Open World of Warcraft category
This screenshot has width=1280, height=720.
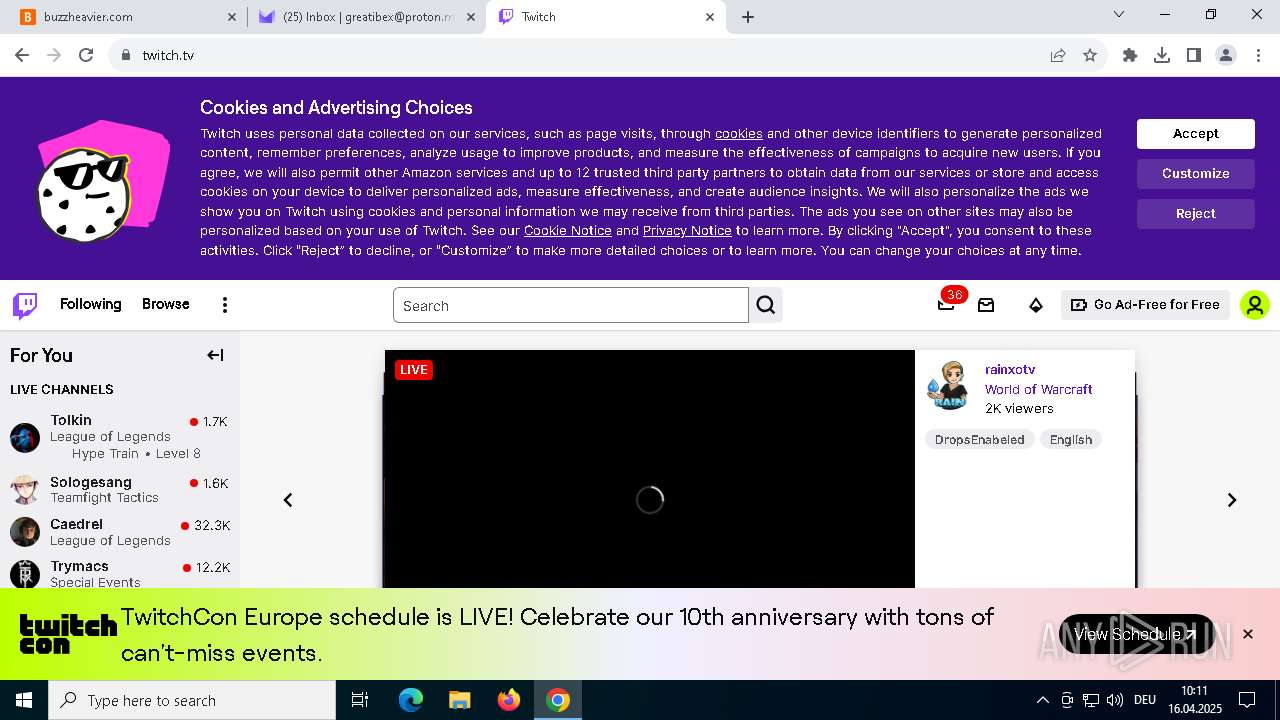pos(1038,389)
